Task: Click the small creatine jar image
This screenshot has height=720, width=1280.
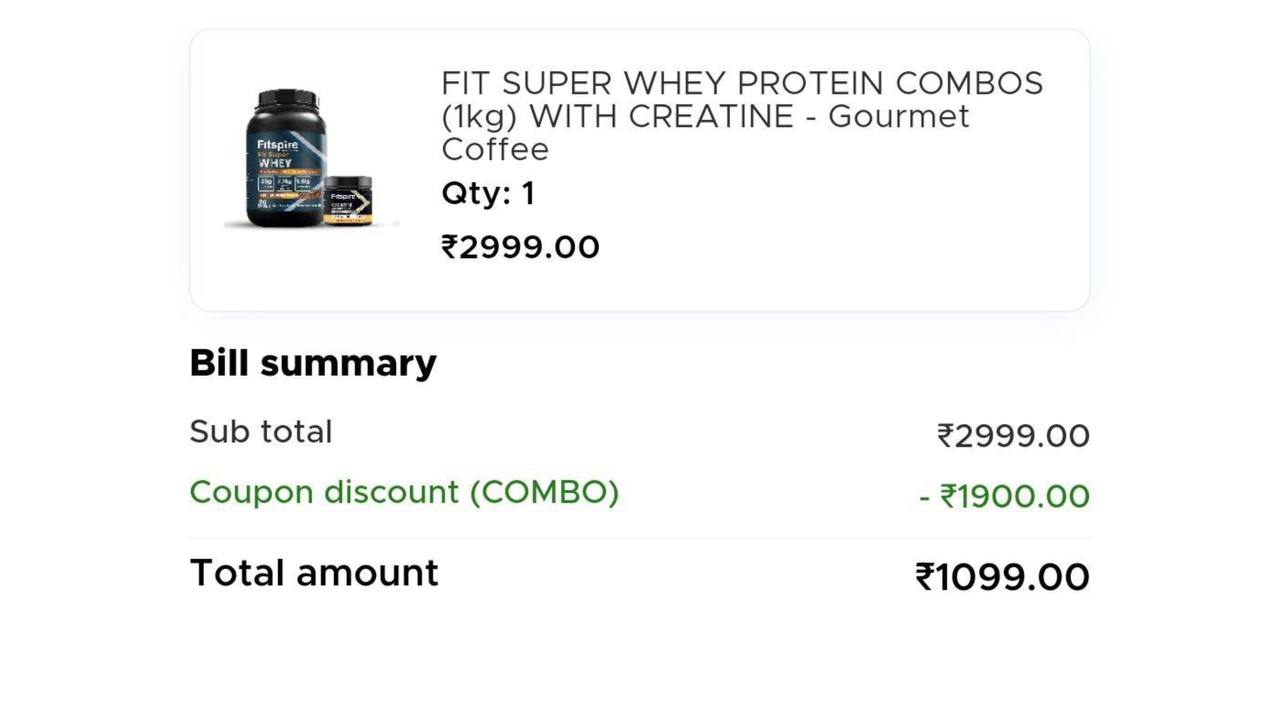Action: pyautogui.click(x=348, y=200)
